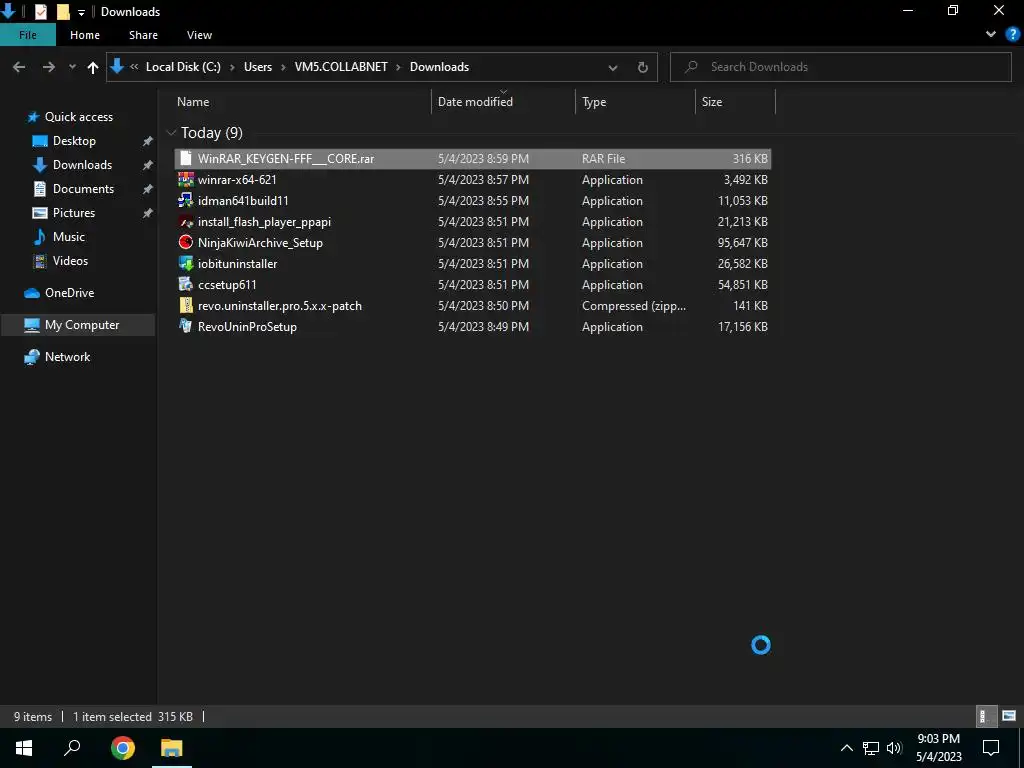Image resolution: width=1024 pixels, height=768 pixels.
Task: Click the Search Downloads field
Action: click(x=840, y=67)
